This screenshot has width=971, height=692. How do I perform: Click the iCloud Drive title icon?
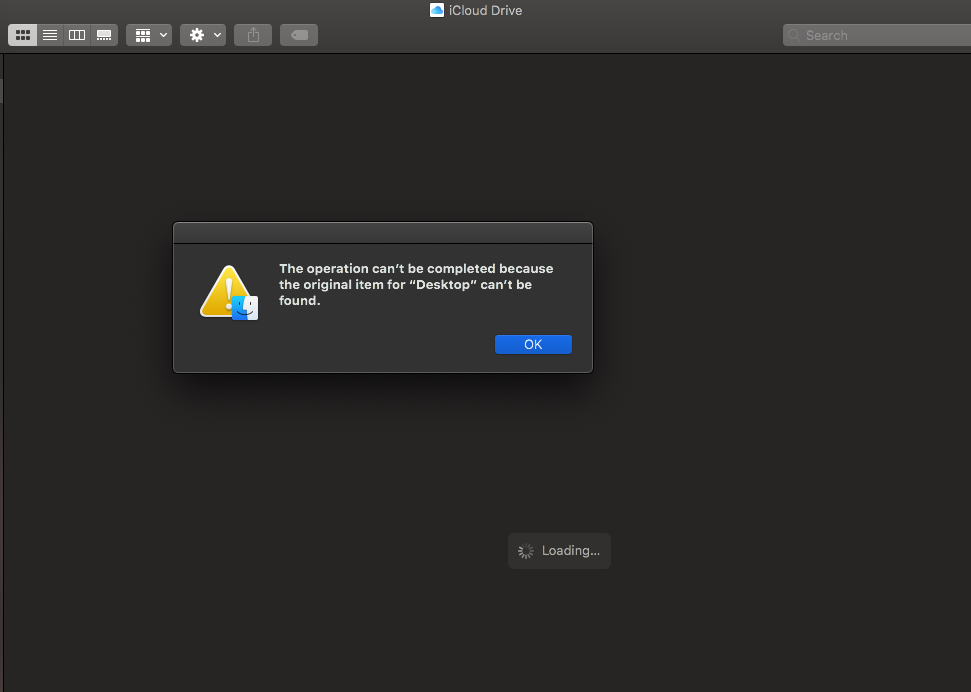coord(437,10)
